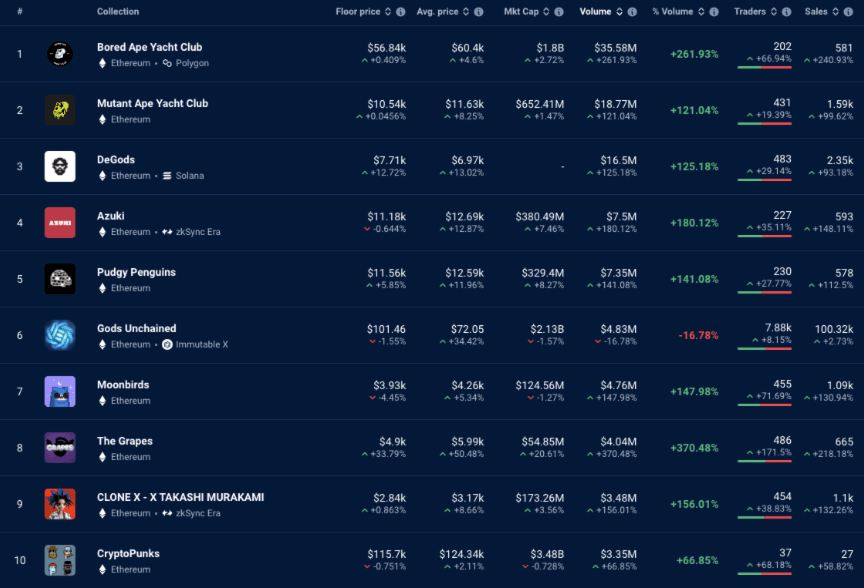This screenshot has height=588, width=864.
Task: Click the Bored Ape traders ratio bar
Action: (764, 68)
